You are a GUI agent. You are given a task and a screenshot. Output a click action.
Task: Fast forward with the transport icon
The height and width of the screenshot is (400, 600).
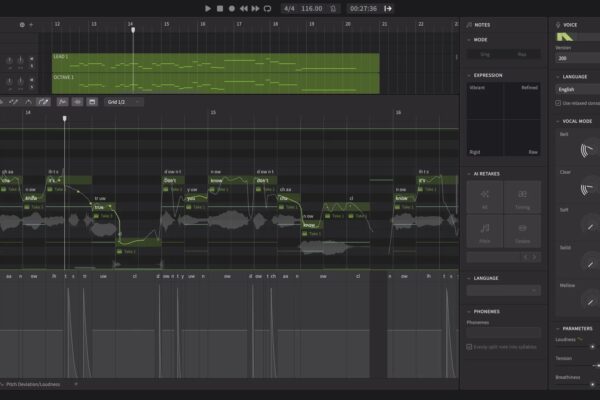(x=255, y=8)
